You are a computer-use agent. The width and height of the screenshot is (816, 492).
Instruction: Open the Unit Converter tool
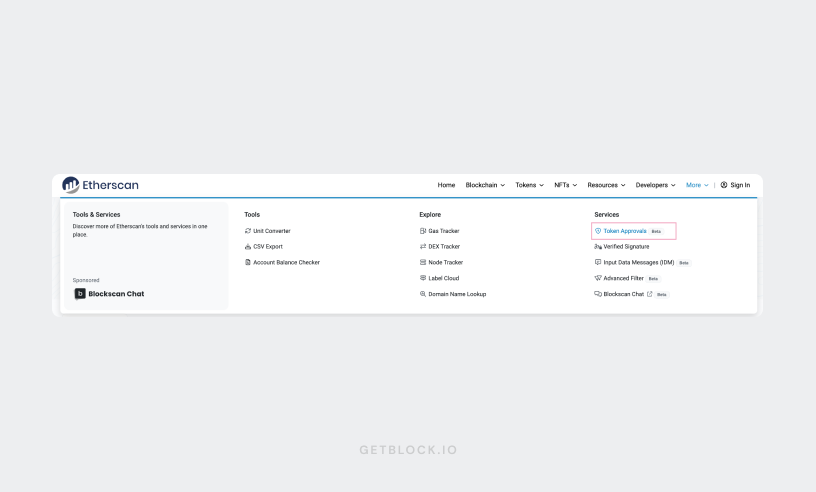tap(272, 231)
